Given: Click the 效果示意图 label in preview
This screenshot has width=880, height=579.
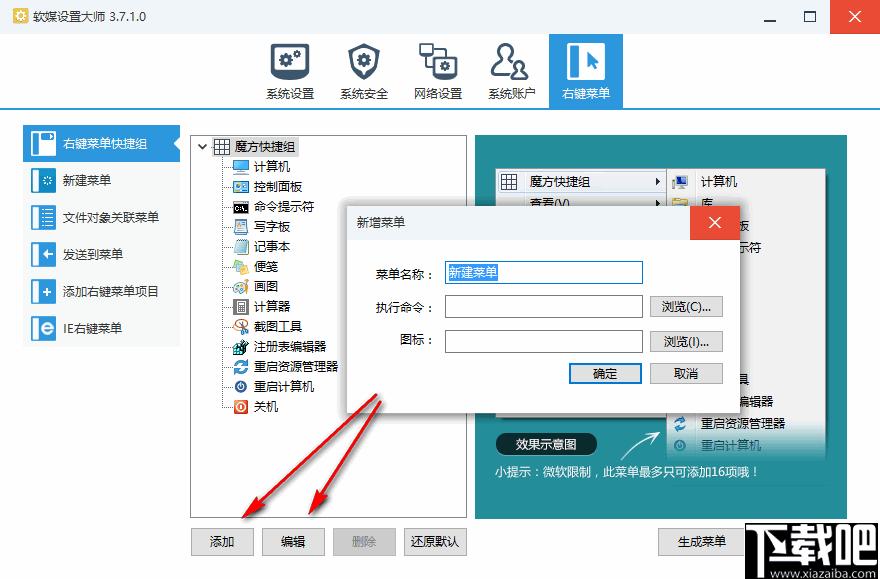Looking at the screenshot, I should (546, 444).
